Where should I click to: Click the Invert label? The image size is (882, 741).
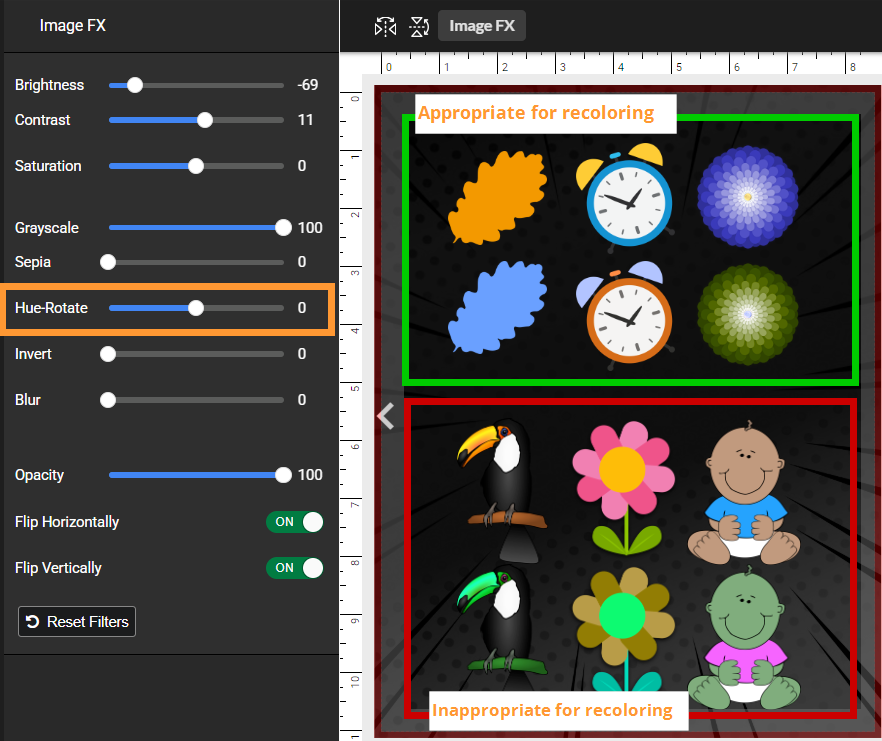click(33, 354)
